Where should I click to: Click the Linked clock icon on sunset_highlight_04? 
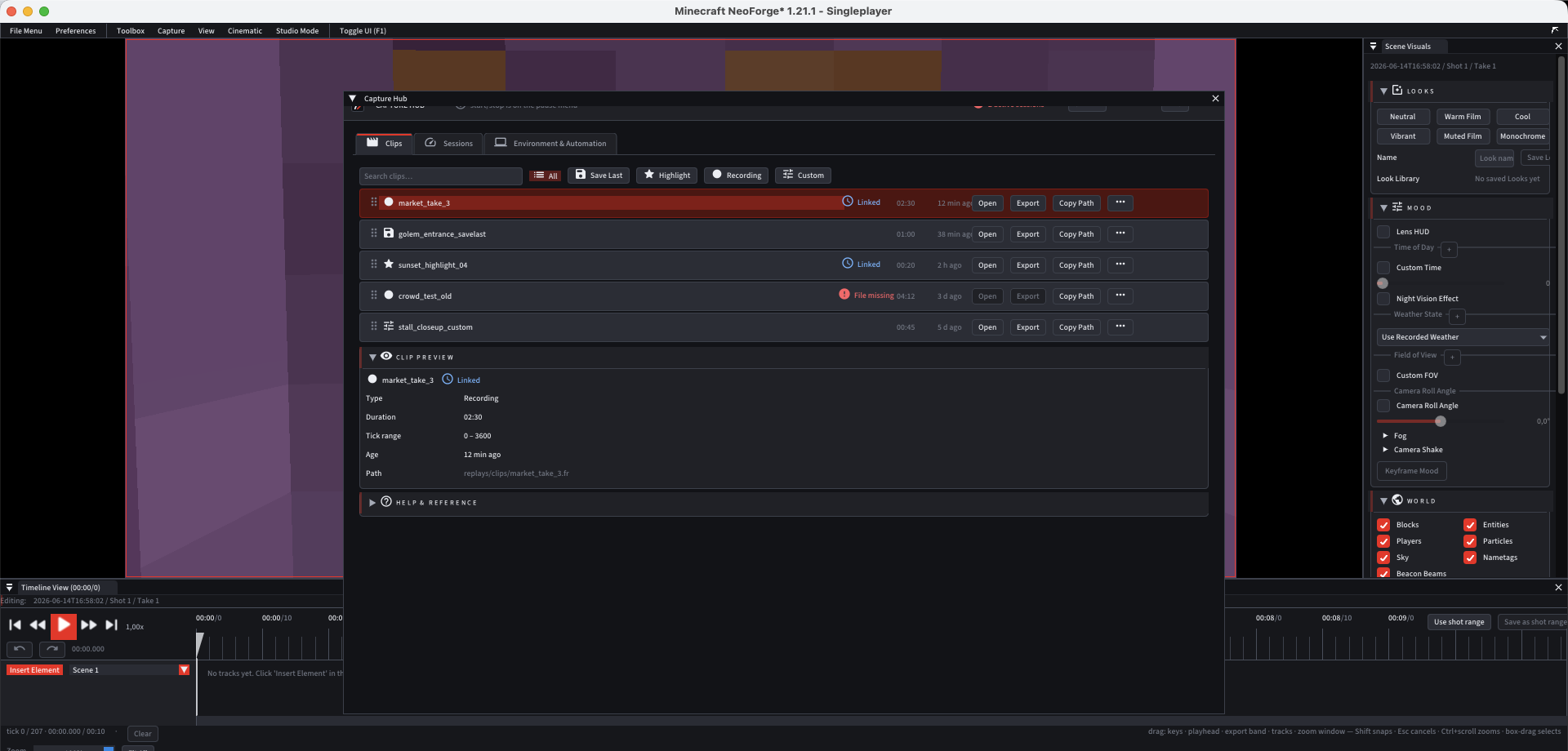tap(848, 264)
